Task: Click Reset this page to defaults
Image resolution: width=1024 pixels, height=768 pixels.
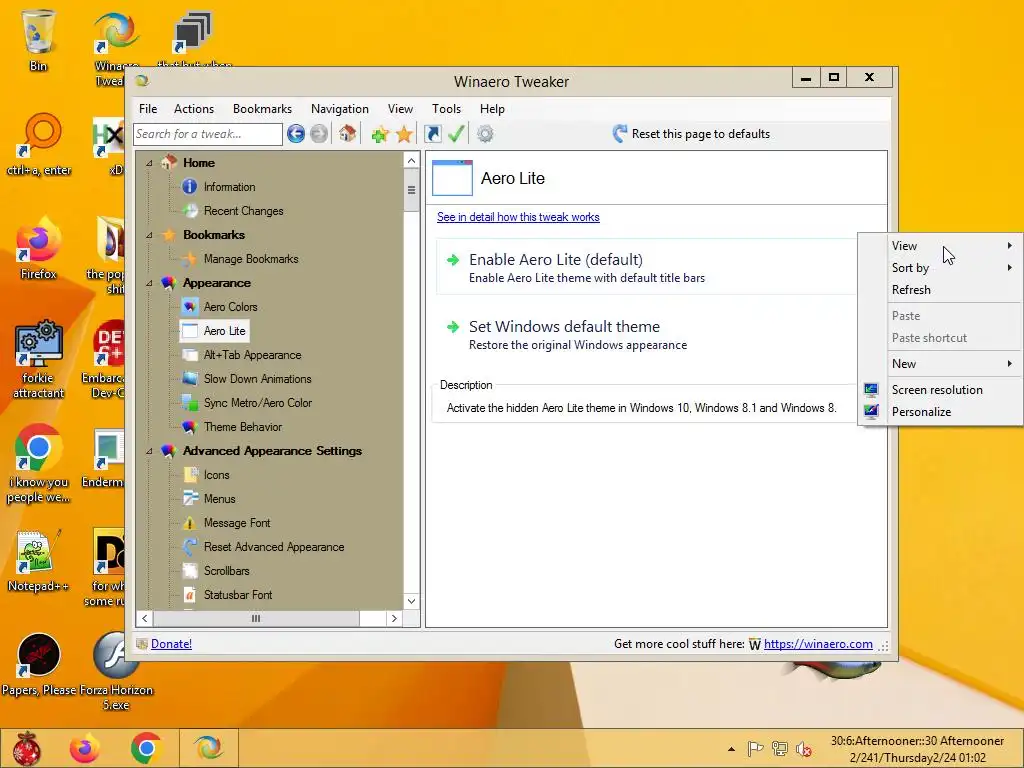Action: pyautogui.click(x=692, y=134)
